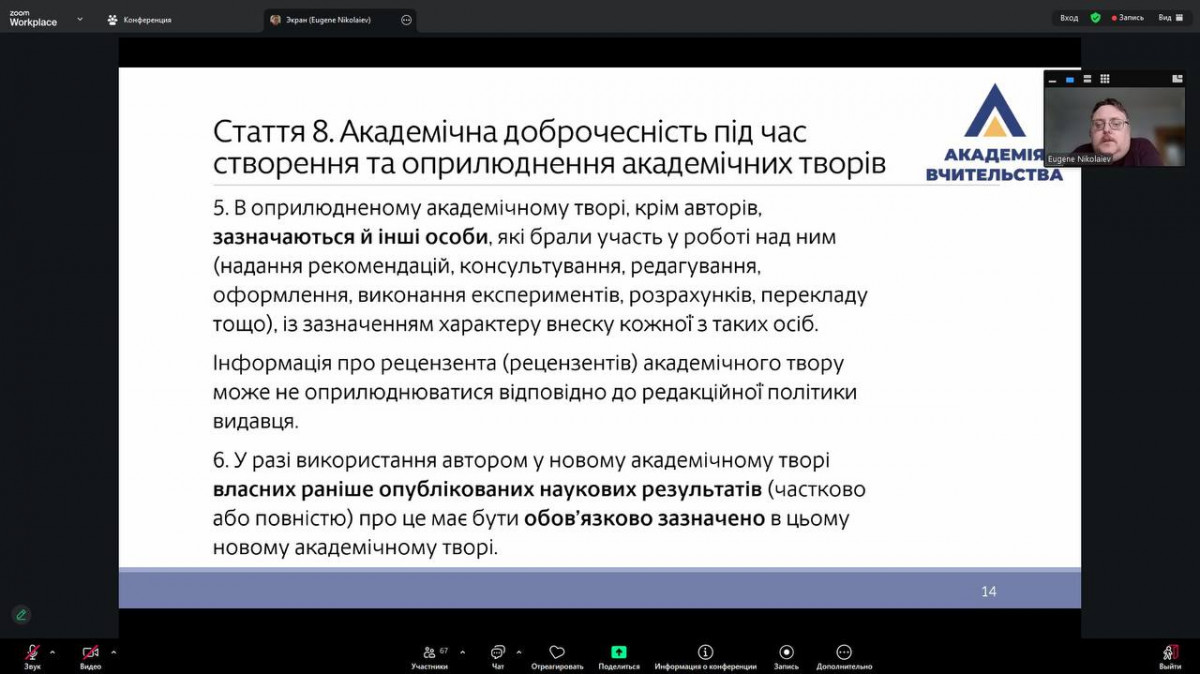This screenshot has height=674, width=1200.
Task: Expand video options arrow next to Видео
Action: click(x=113, y=651)
